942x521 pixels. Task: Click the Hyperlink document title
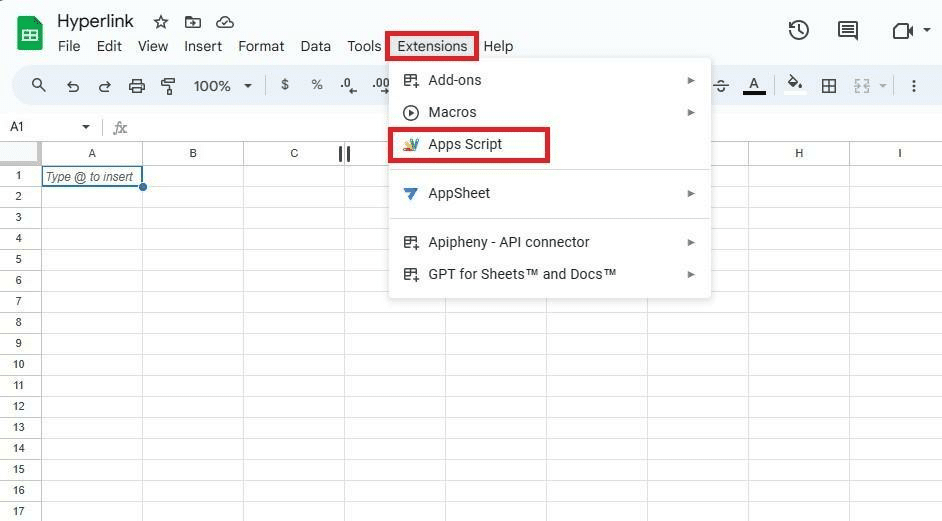pos(95,22)
